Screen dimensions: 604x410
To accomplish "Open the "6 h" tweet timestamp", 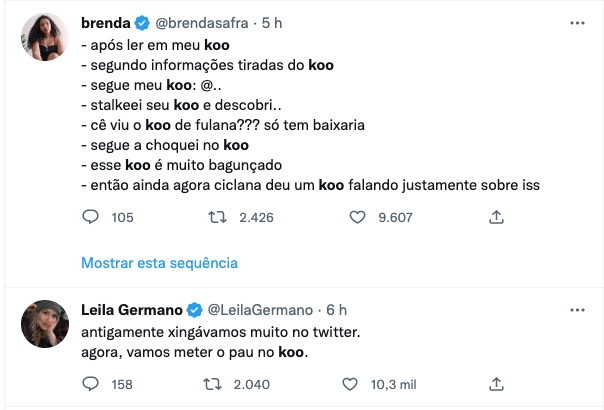I will click(336, 310).
